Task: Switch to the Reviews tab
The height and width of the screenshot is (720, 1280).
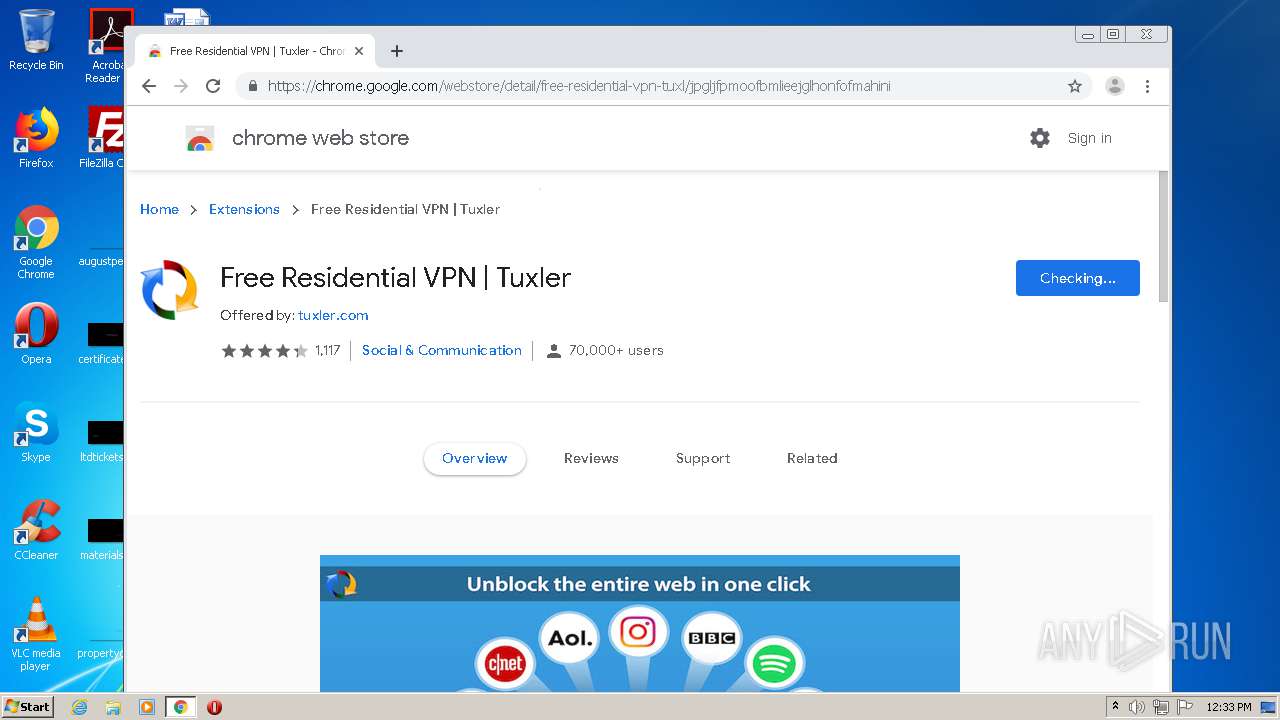Action: click(591, 458)
